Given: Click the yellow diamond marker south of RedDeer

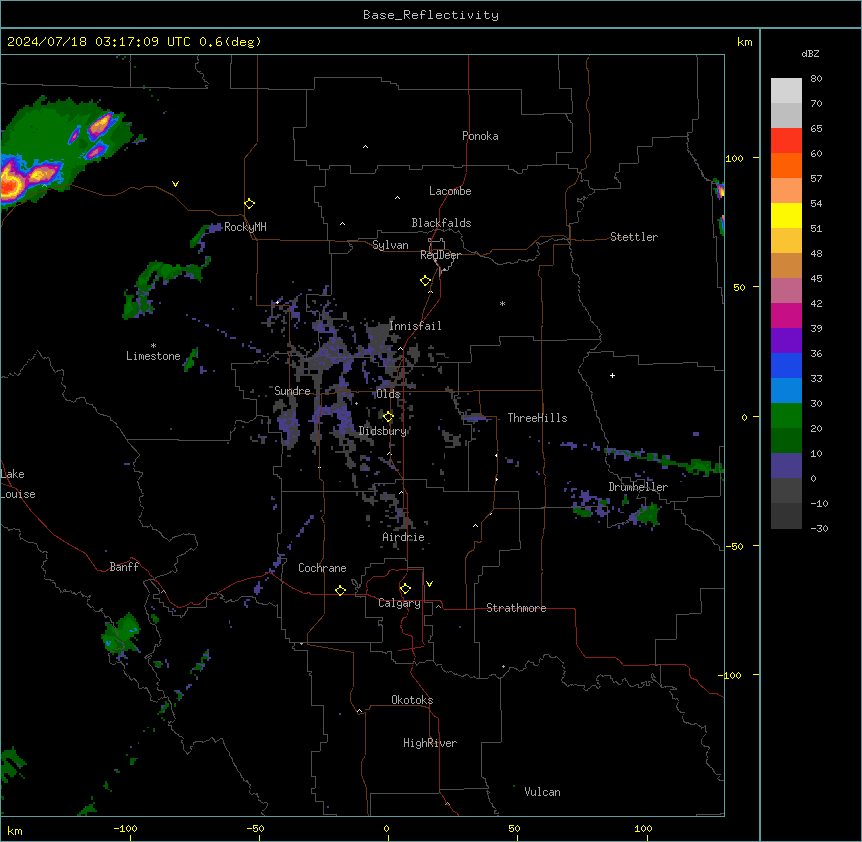Looking at the screenshot, I should 425,281.
